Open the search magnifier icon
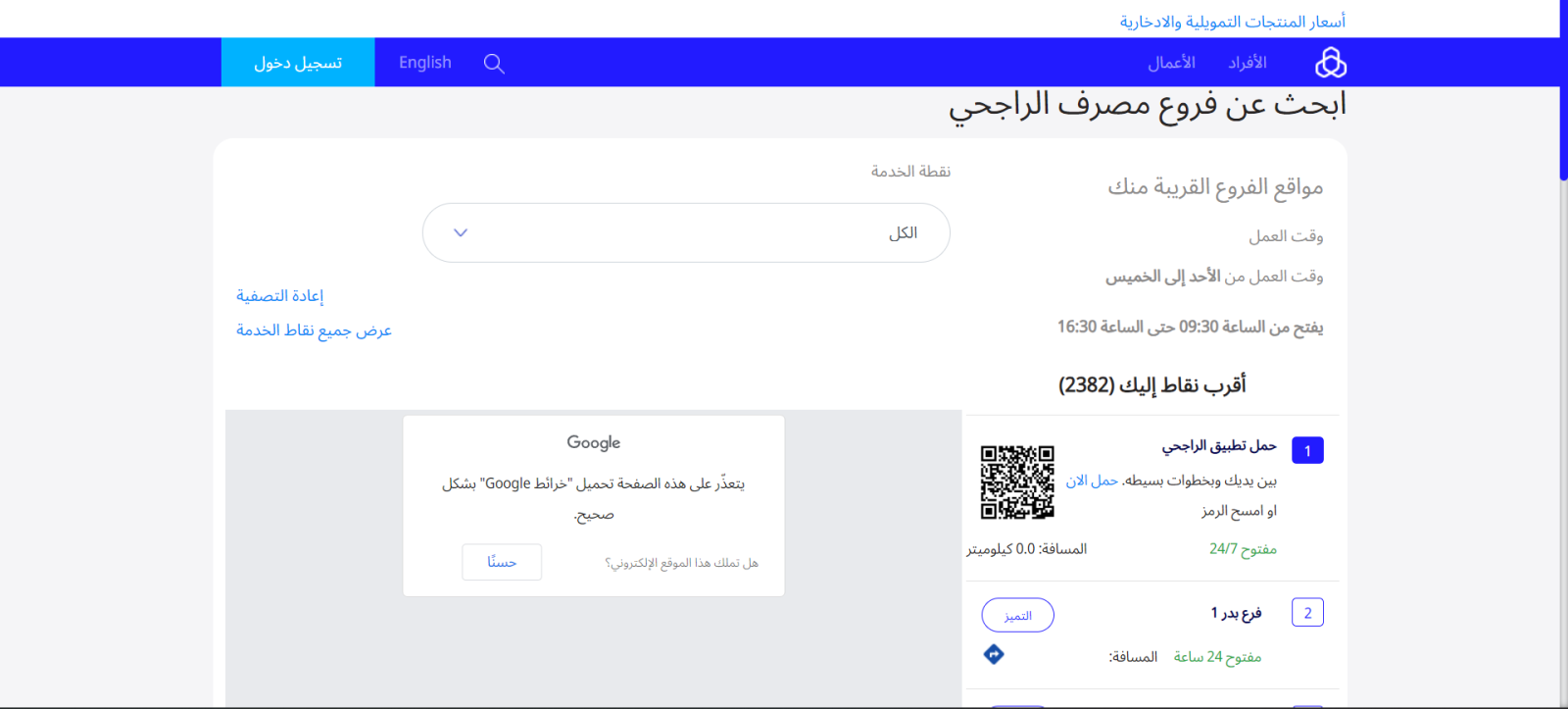Screen dimensions: 1568x709 point(494,64)
